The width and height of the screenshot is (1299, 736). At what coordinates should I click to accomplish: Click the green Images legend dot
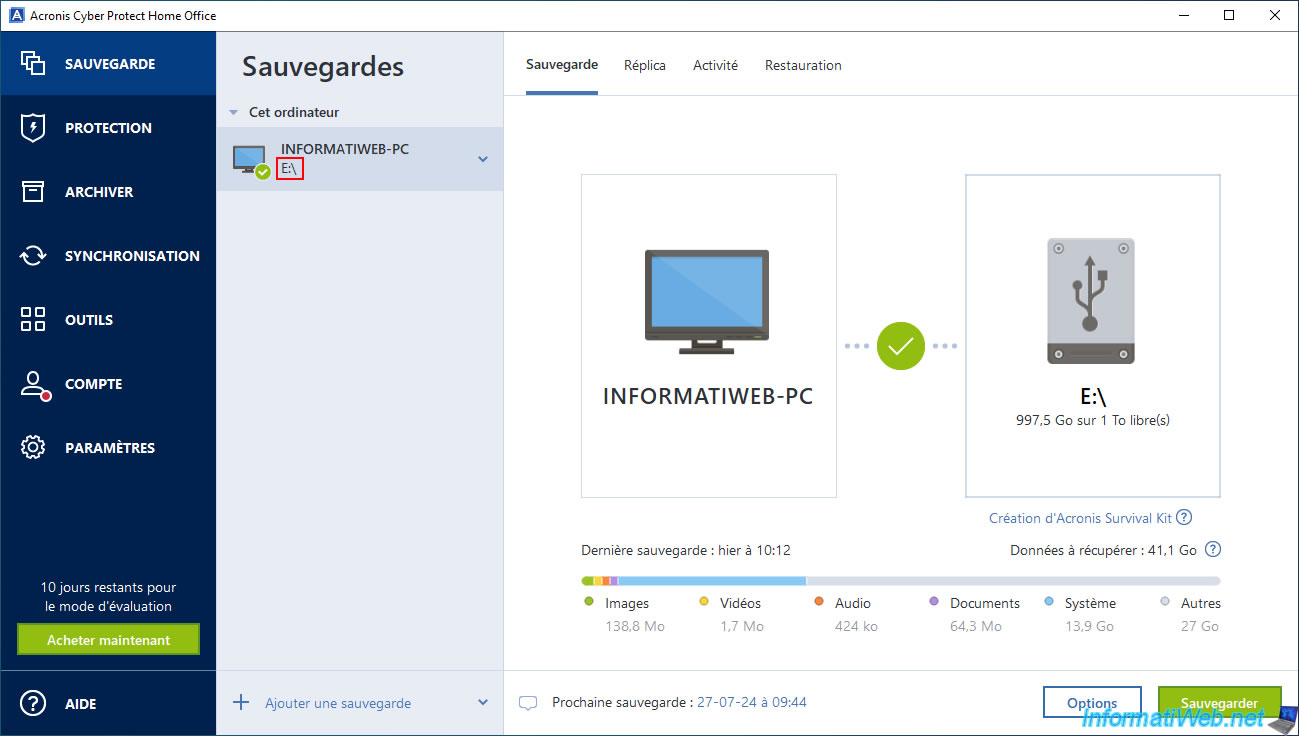588,602
